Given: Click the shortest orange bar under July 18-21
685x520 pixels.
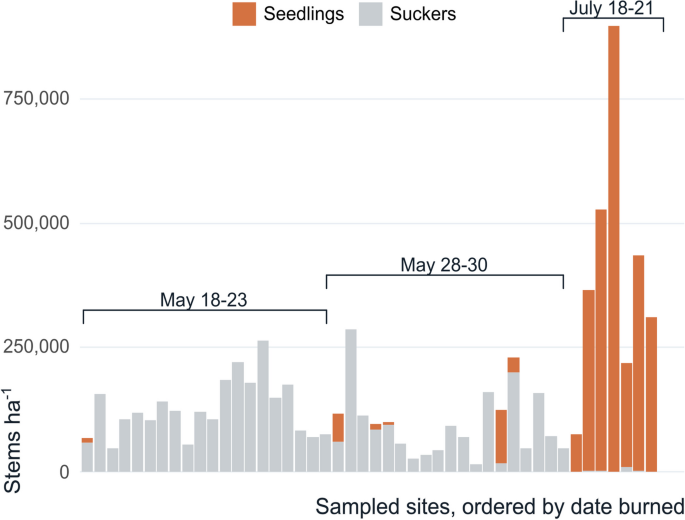Looking at the screenshot, I should (x=576, y=452).
